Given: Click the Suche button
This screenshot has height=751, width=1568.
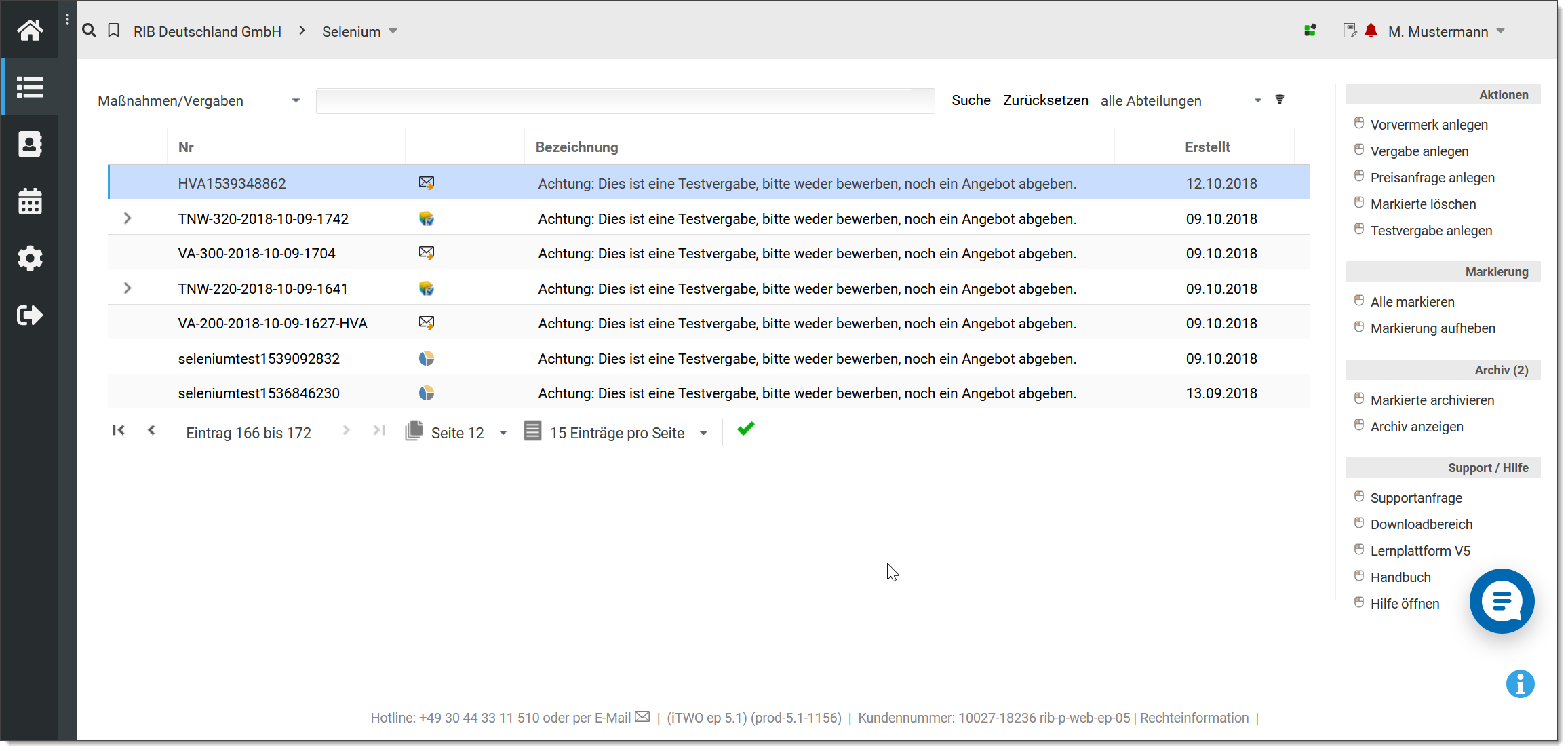Looking at the screenshot, I should point(971,100).
